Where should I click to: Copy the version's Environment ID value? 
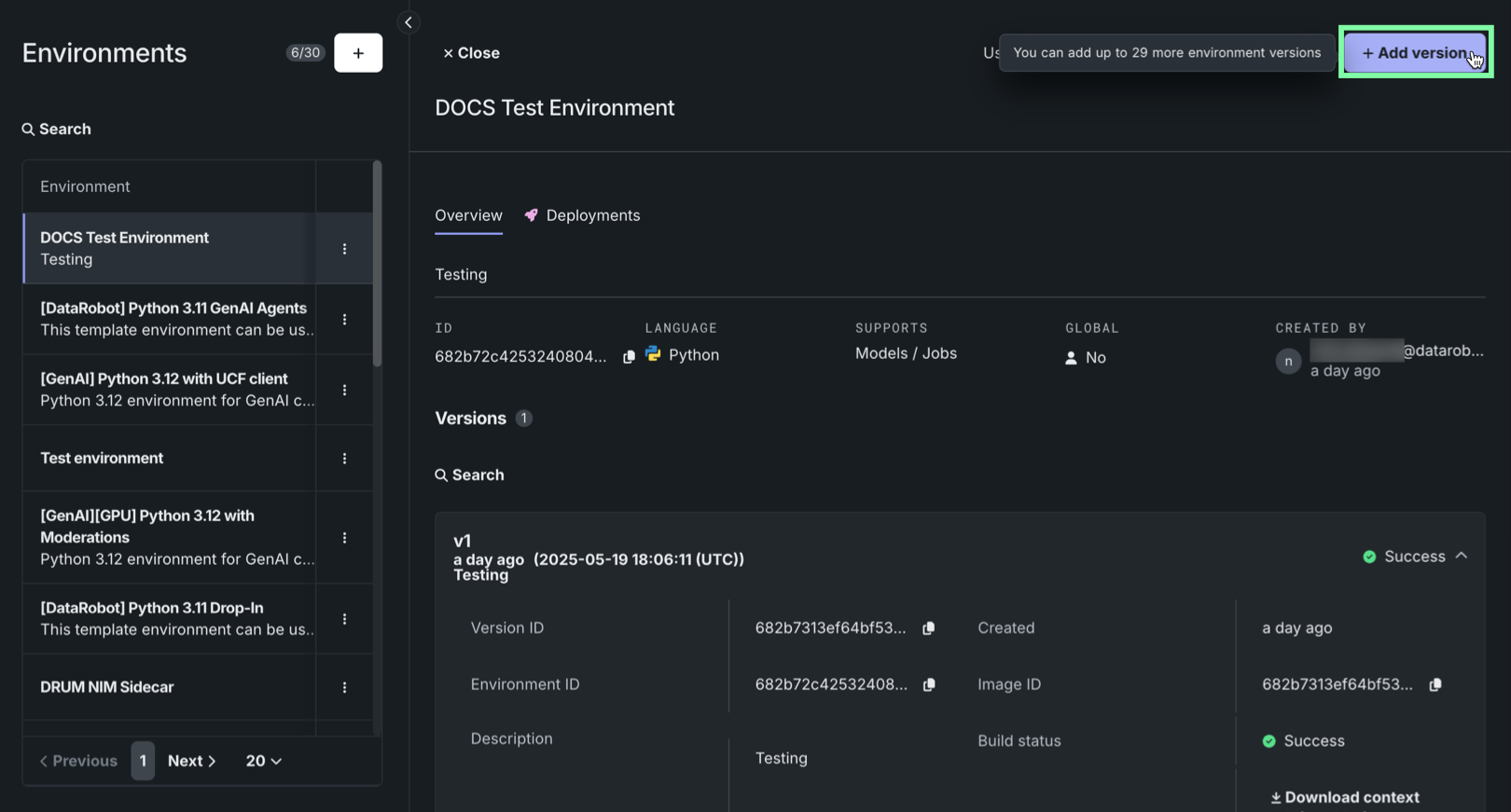(x=928, y=684)
